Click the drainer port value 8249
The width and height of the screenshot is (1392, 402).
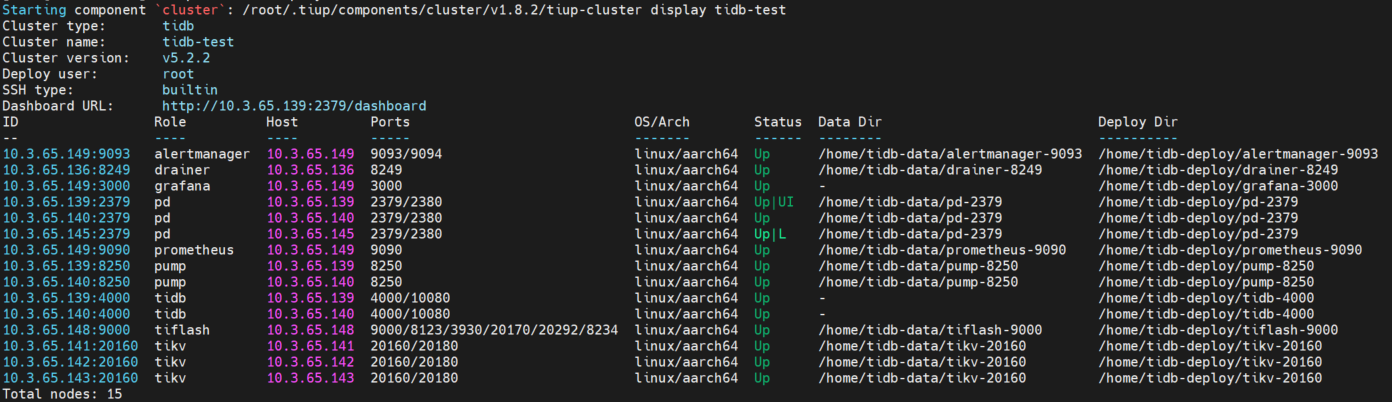[386, 170]
